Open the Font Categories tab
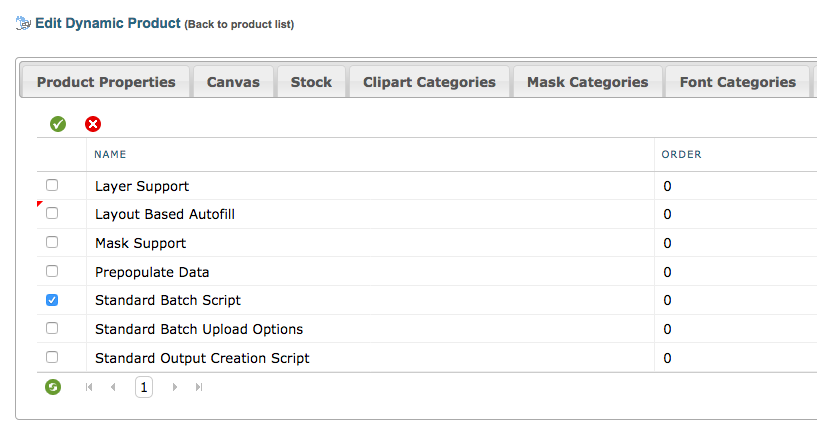 [738, 82]
